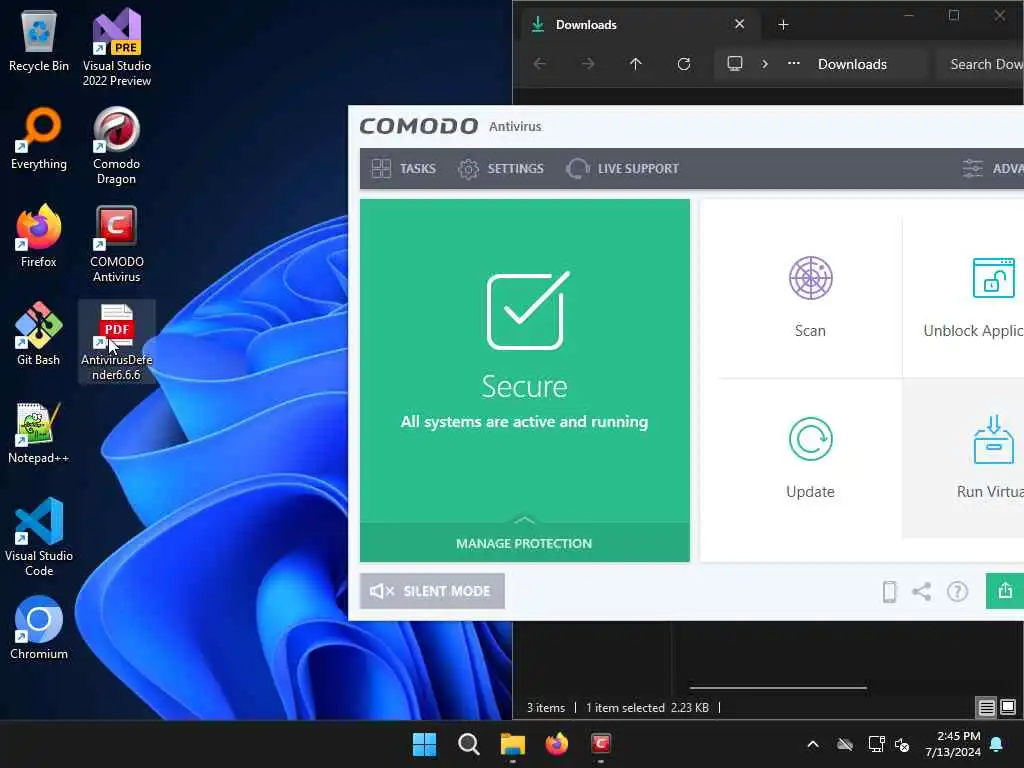The width and height of the screenshot is (1024, 768).
Task: Open Firefox from the taskbar
Action: tap(556, 744)
